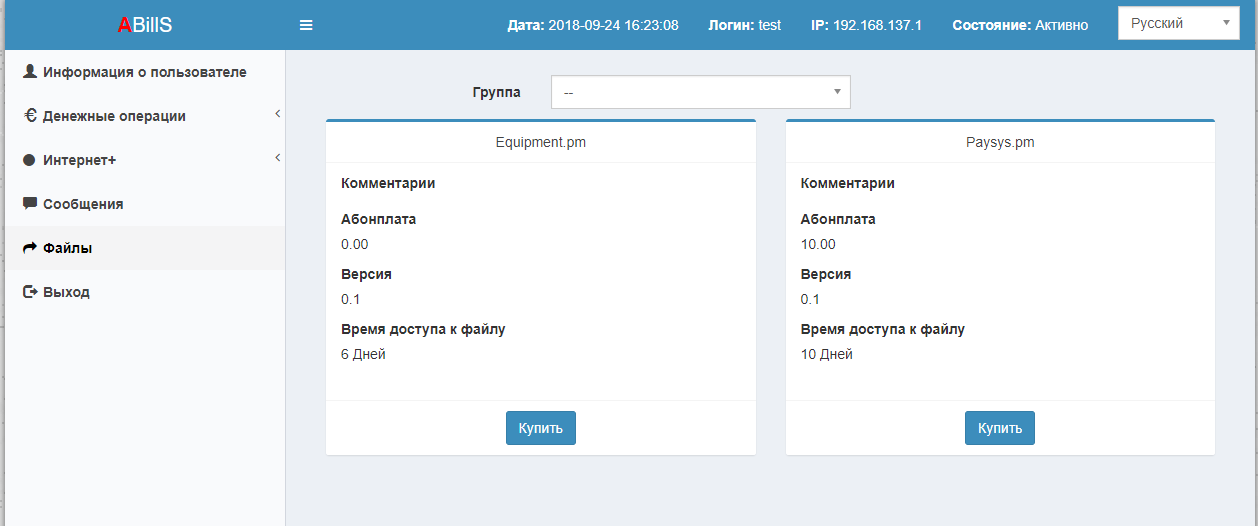
Task: Click the speech bubble icon for Сообщения
Action: [x=30, y=204]
